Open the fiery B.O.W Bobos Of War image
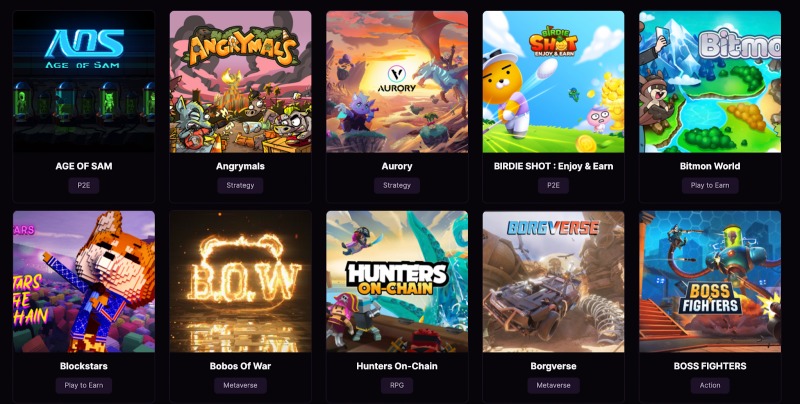 point(240,282)
